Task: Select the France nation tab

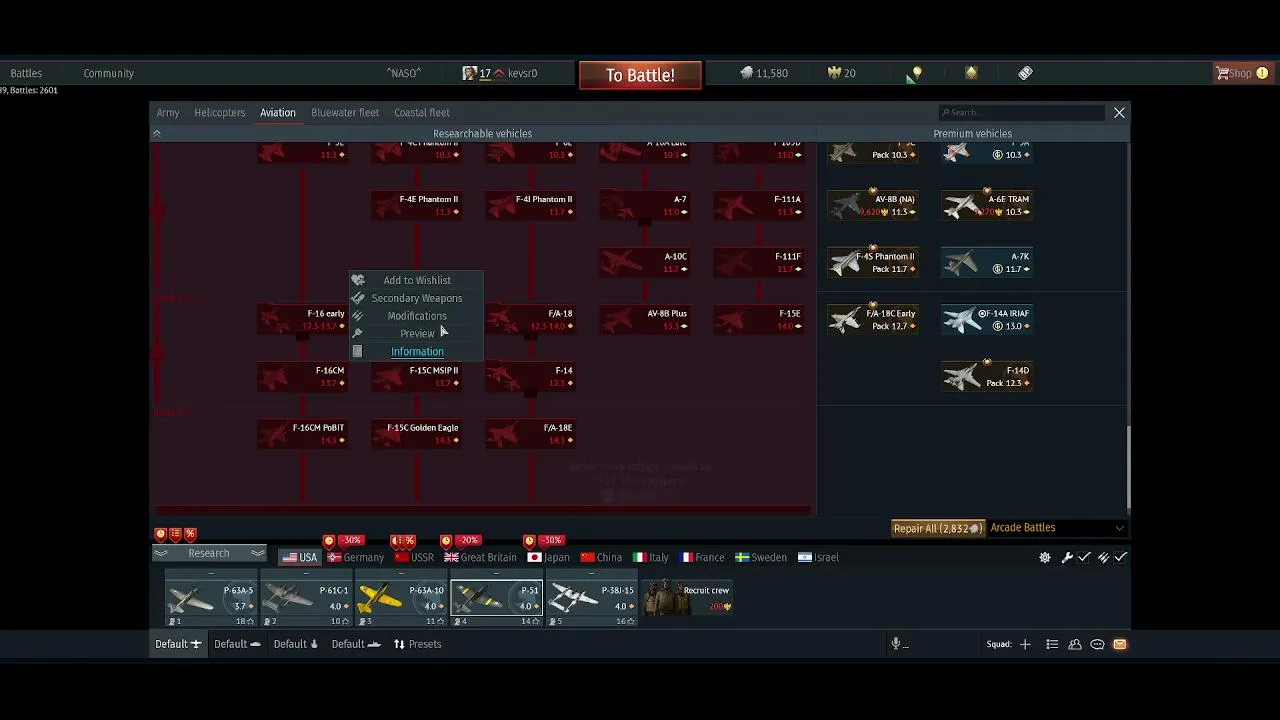Action: pos(703,558)
